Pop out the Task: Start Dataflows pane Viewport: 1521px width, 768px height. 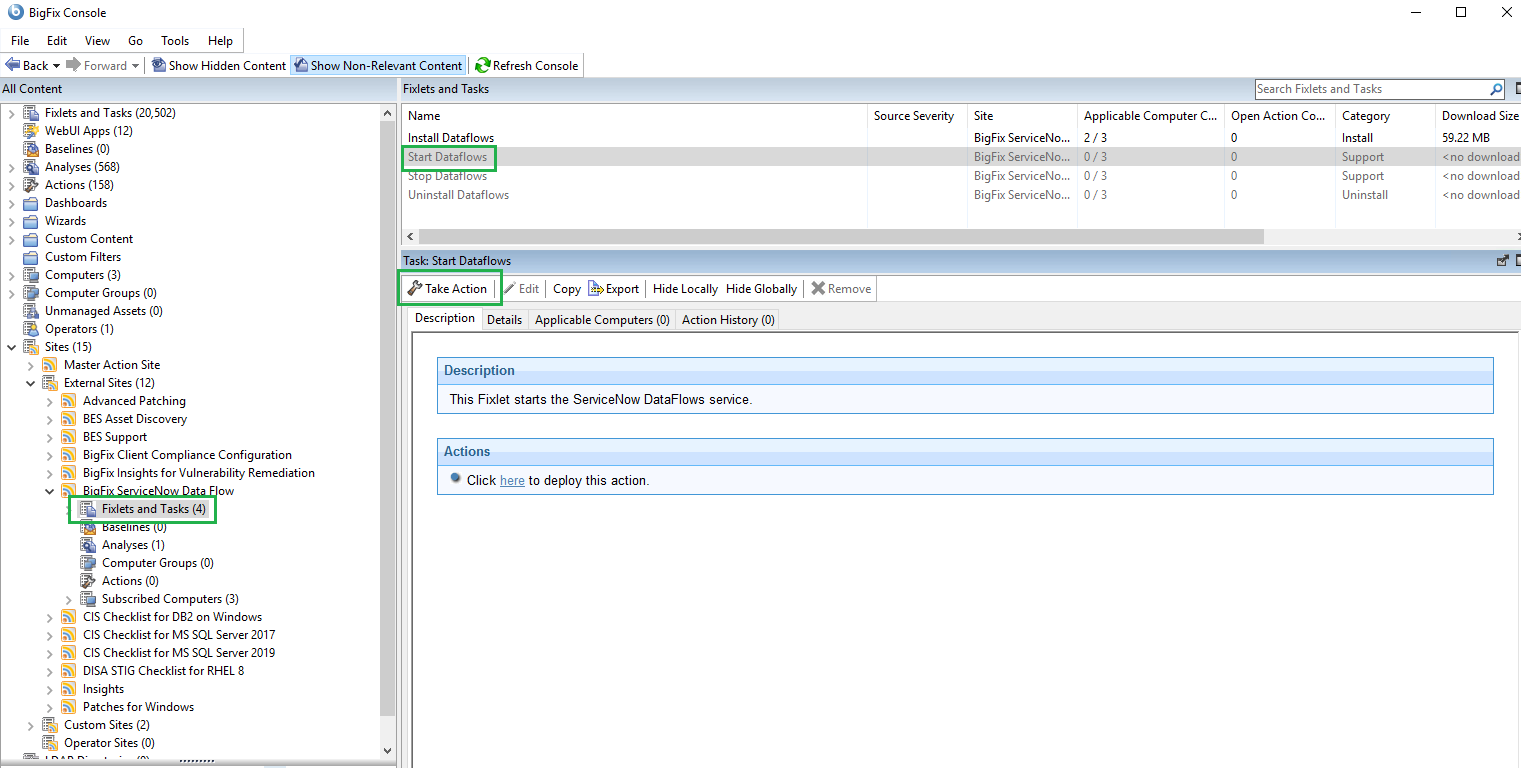(1502, 260)
